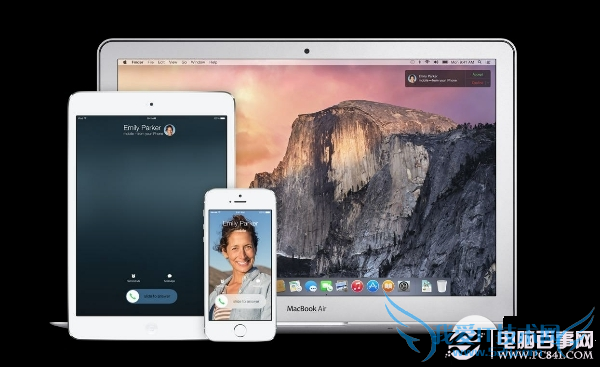Open FaceTime from the dock
The width and height of the screenshot is (600, 367).
point(326,286)
